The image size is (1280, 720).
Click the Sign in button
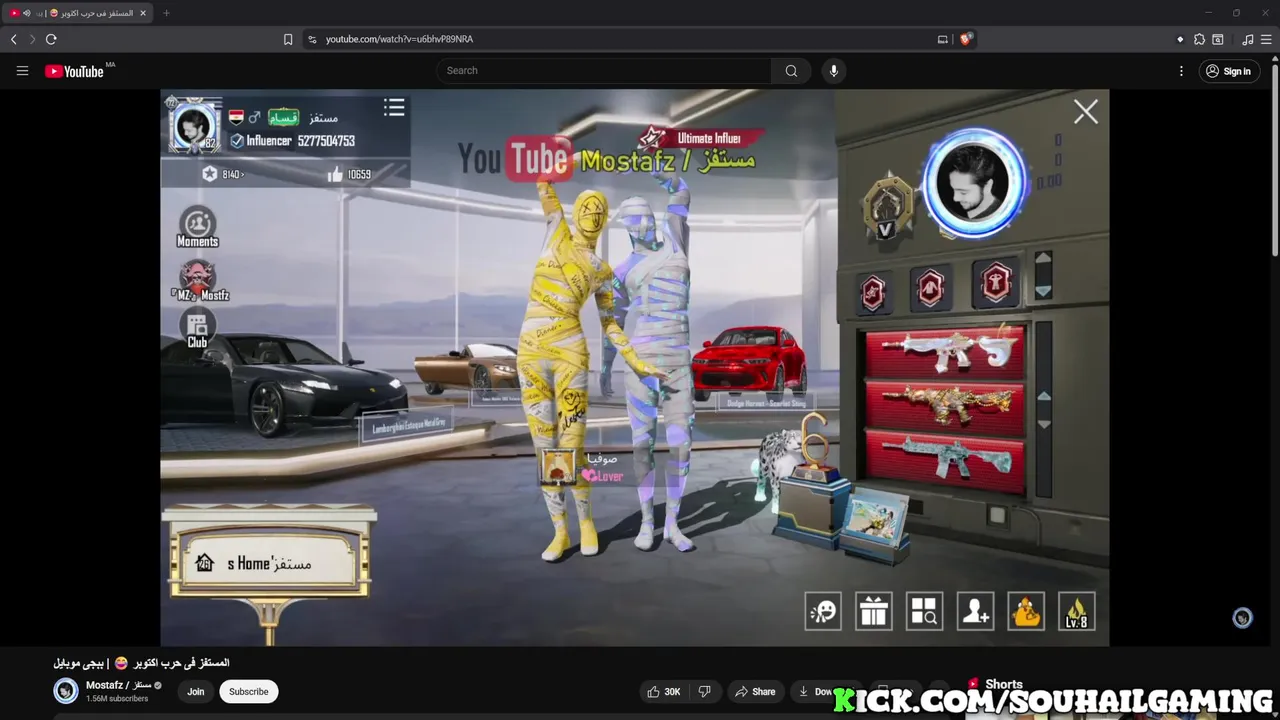[x=1228, y=71]
